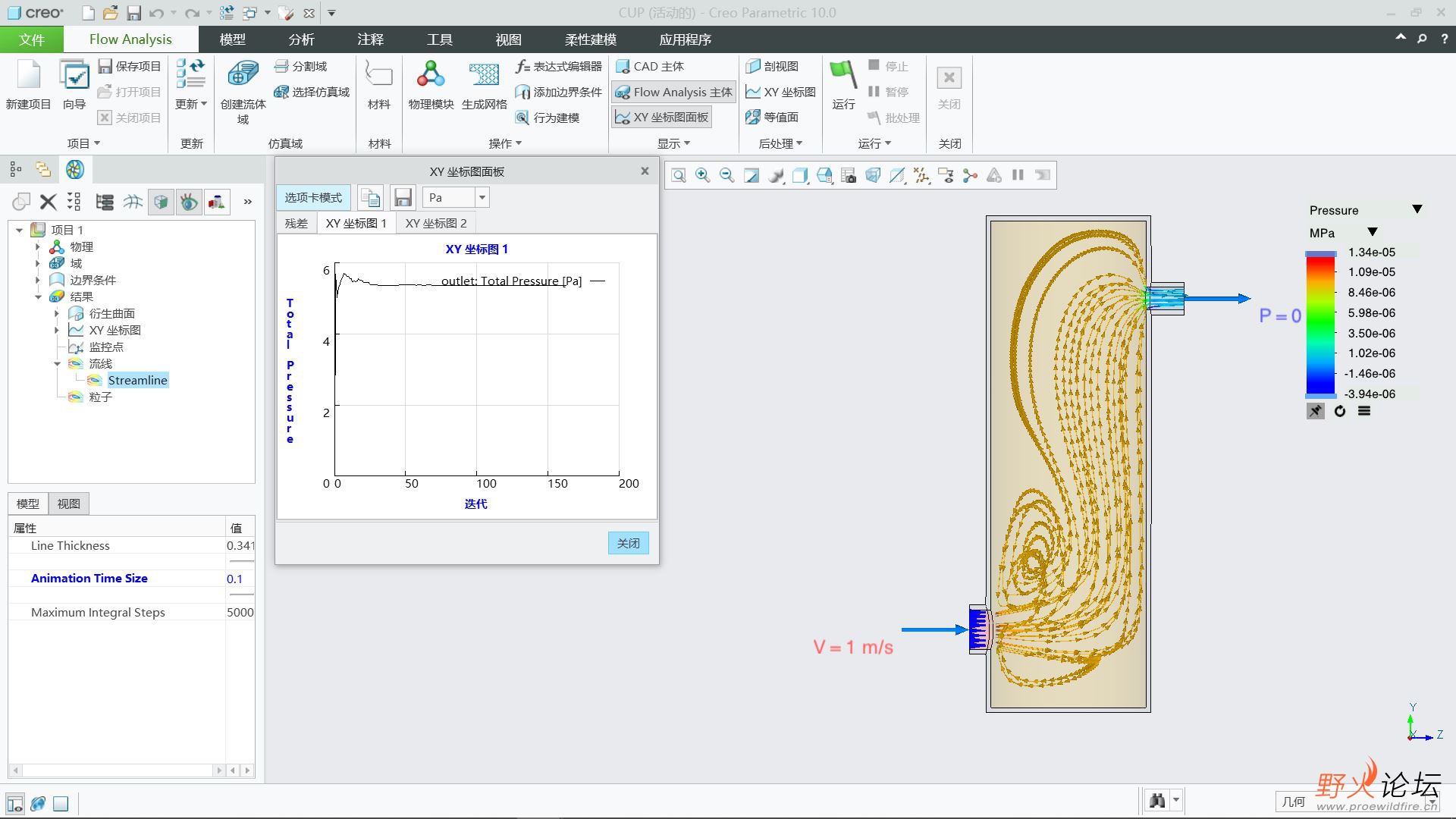Expand the 后处理 group dropdown
Image resolution: width=1456 pixels, height=819 pixels.
(780, 143)
